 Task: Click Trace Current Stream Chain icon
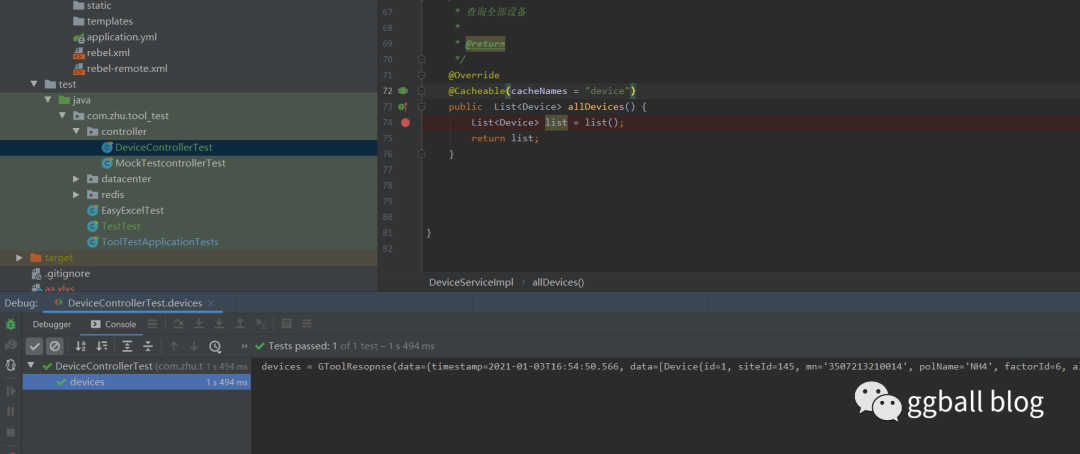(307, 324)
